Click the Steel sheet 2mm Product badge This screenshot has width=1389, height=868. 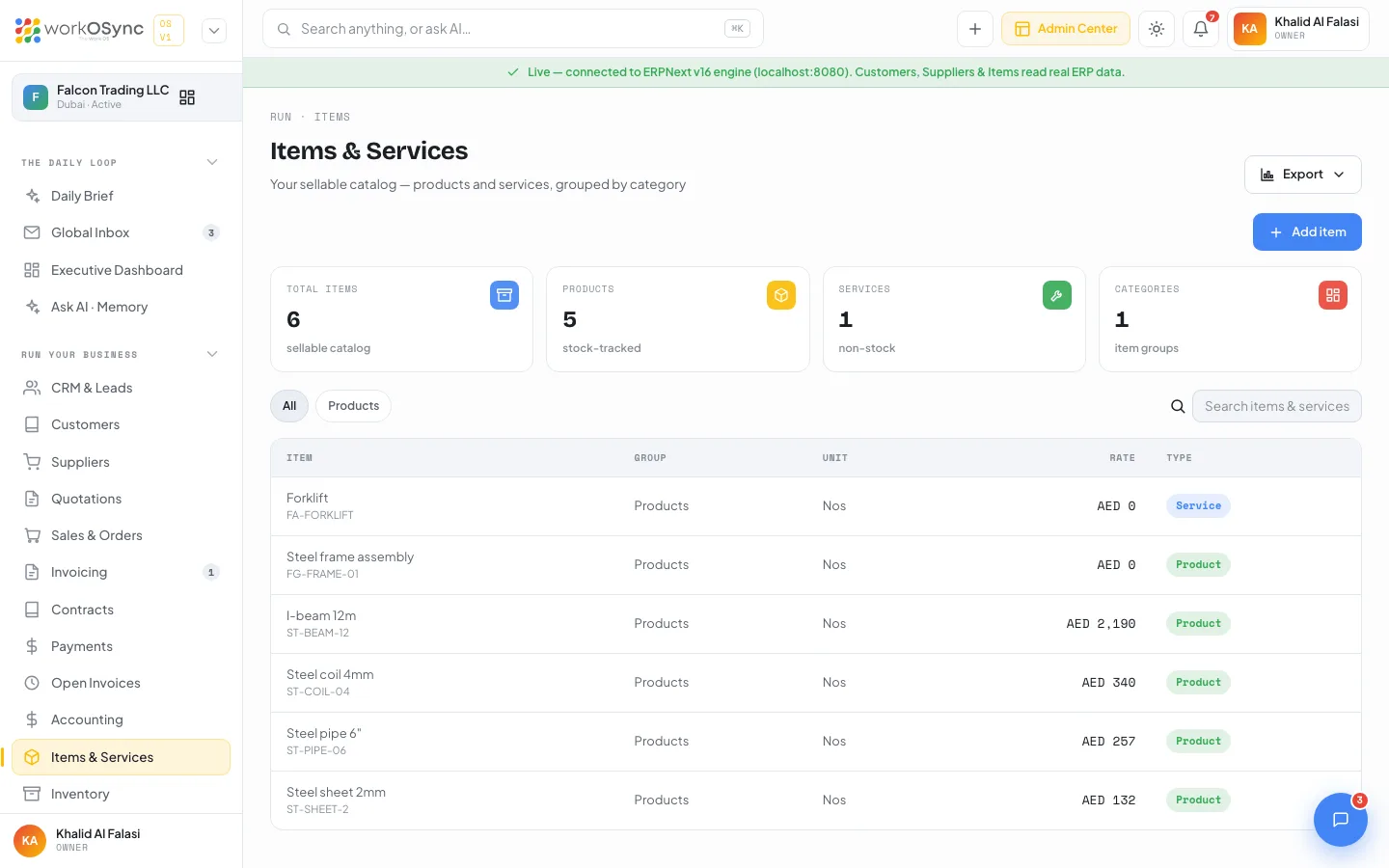(x=1198, y=800)
